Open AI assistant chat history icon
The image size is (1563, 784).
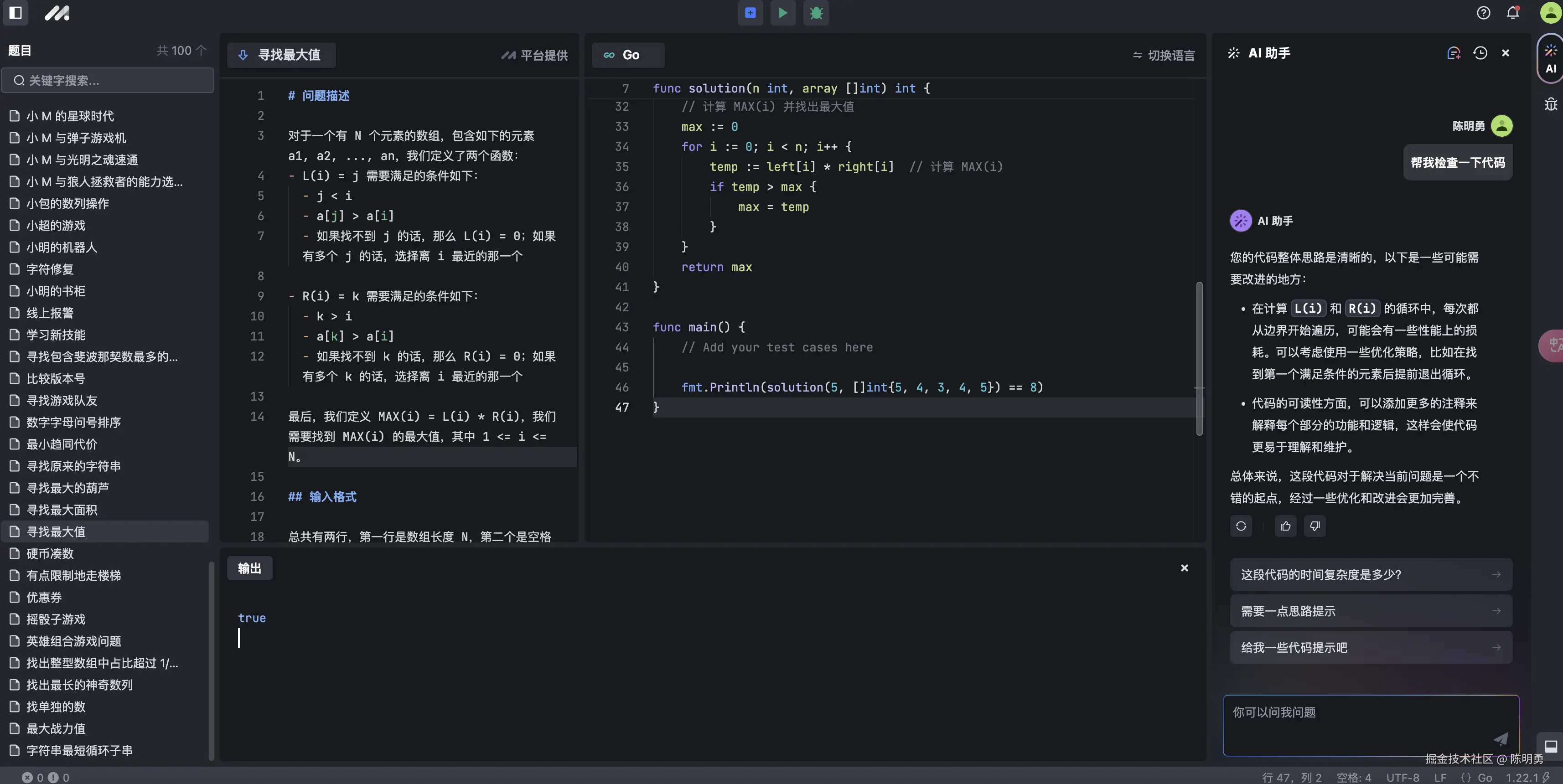click(1480, 53)
